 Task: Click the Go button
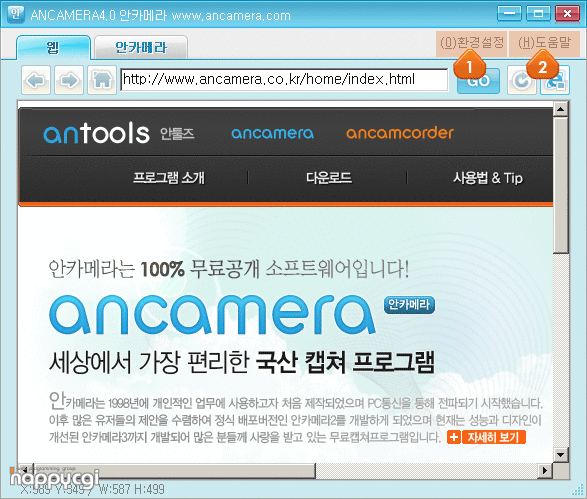point(478,80)
